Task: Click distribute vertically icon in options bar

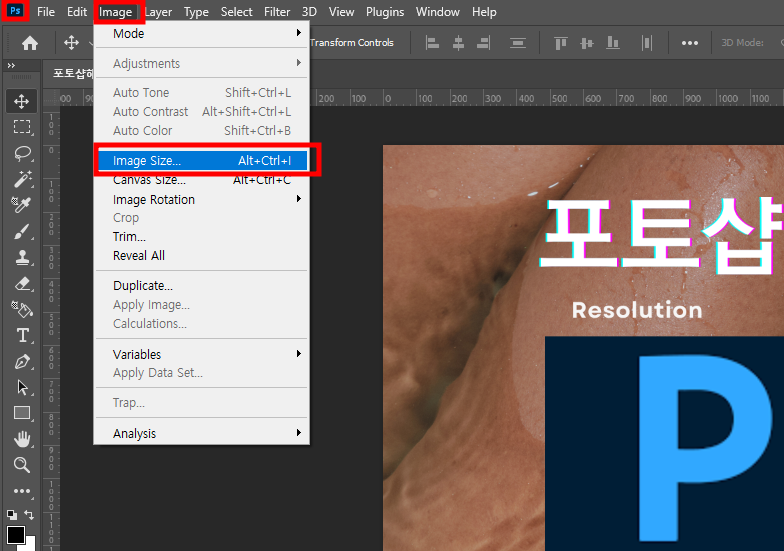Action: coord(518,43)
